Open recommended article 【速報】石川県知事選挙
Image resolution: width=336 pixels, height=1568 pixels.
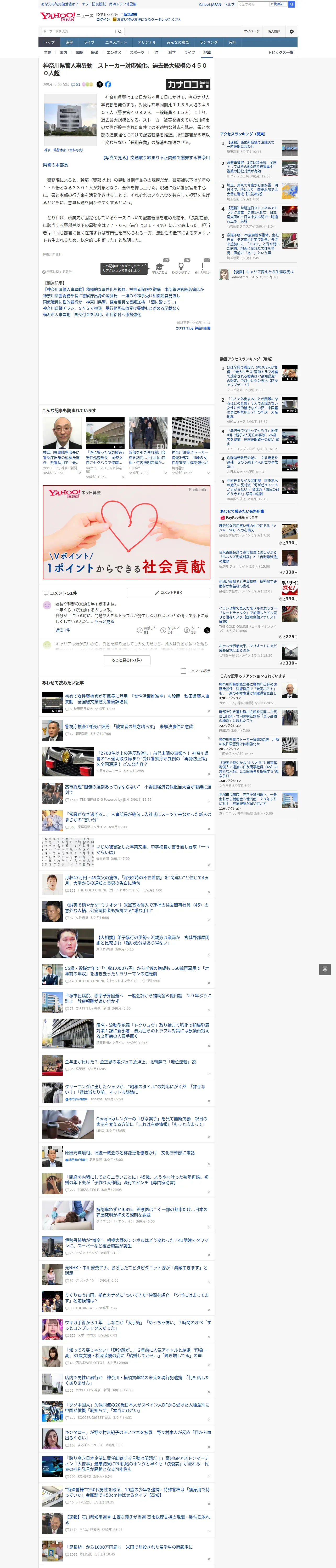(137, 1519)
